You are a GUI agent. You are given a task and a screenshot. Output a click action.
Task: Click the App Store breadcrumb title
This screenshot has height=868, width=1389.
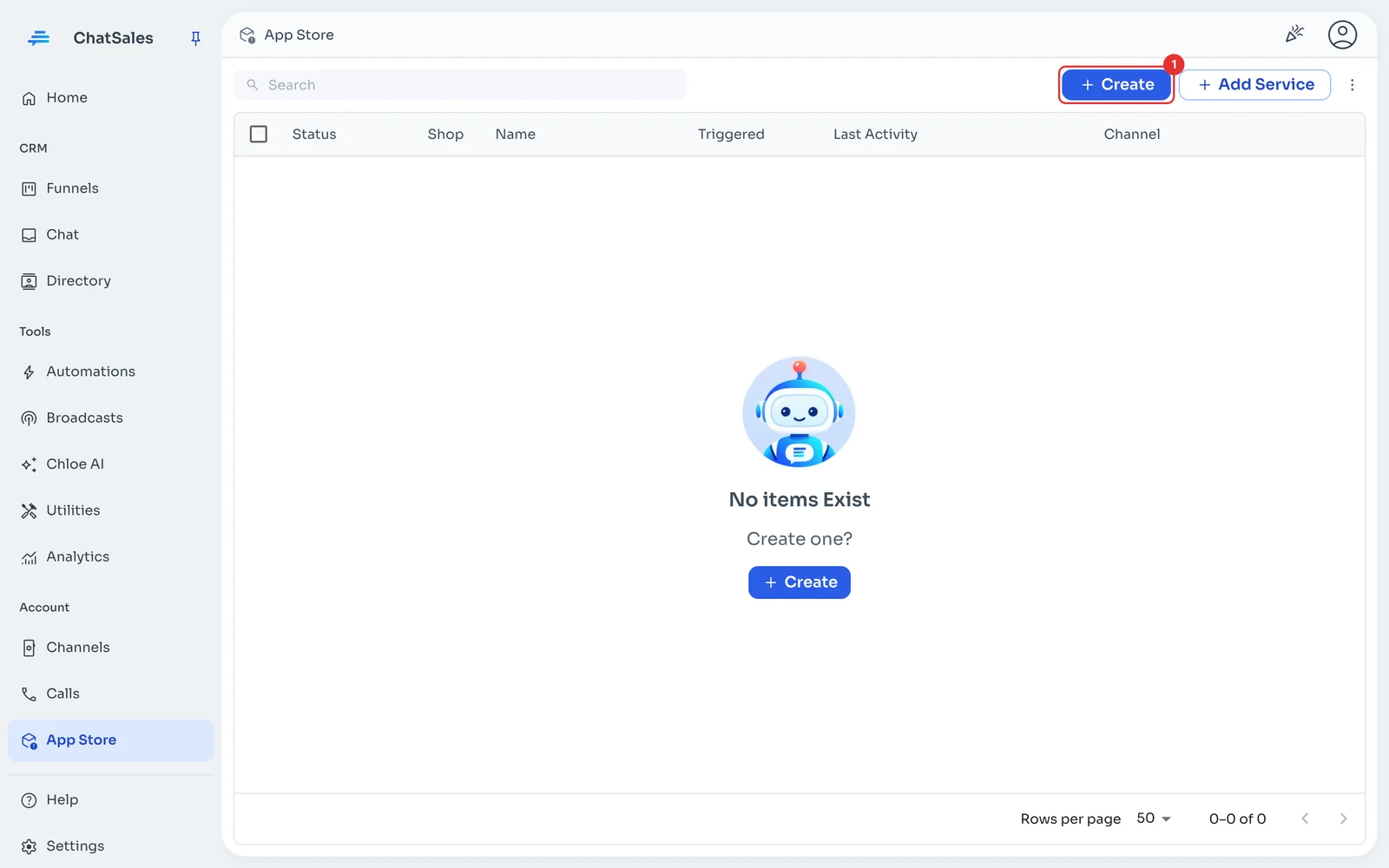click(299, 35)
